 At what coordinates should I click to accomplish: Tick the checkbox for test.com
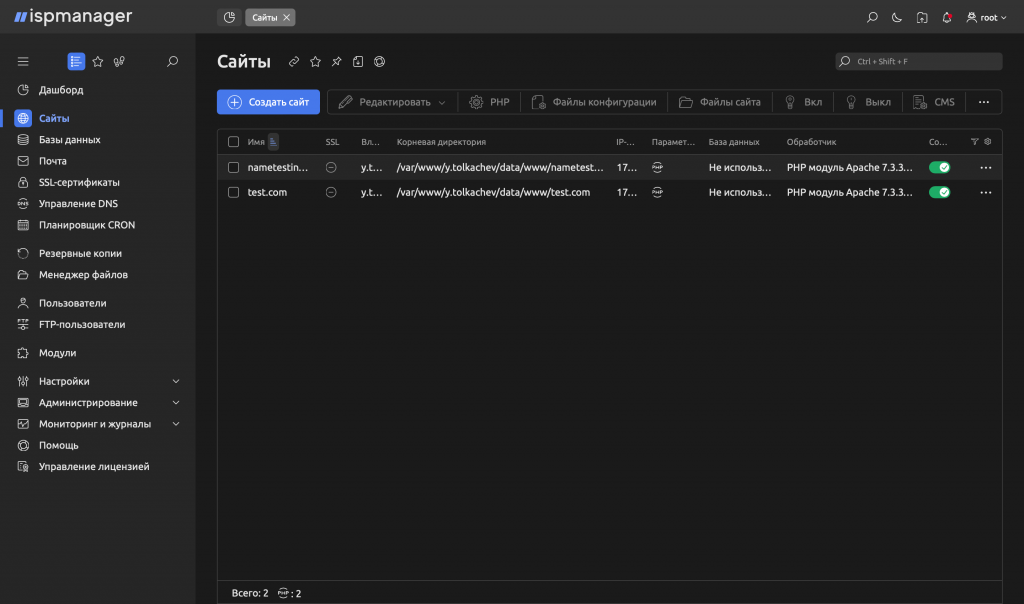[x=233, y=193]
